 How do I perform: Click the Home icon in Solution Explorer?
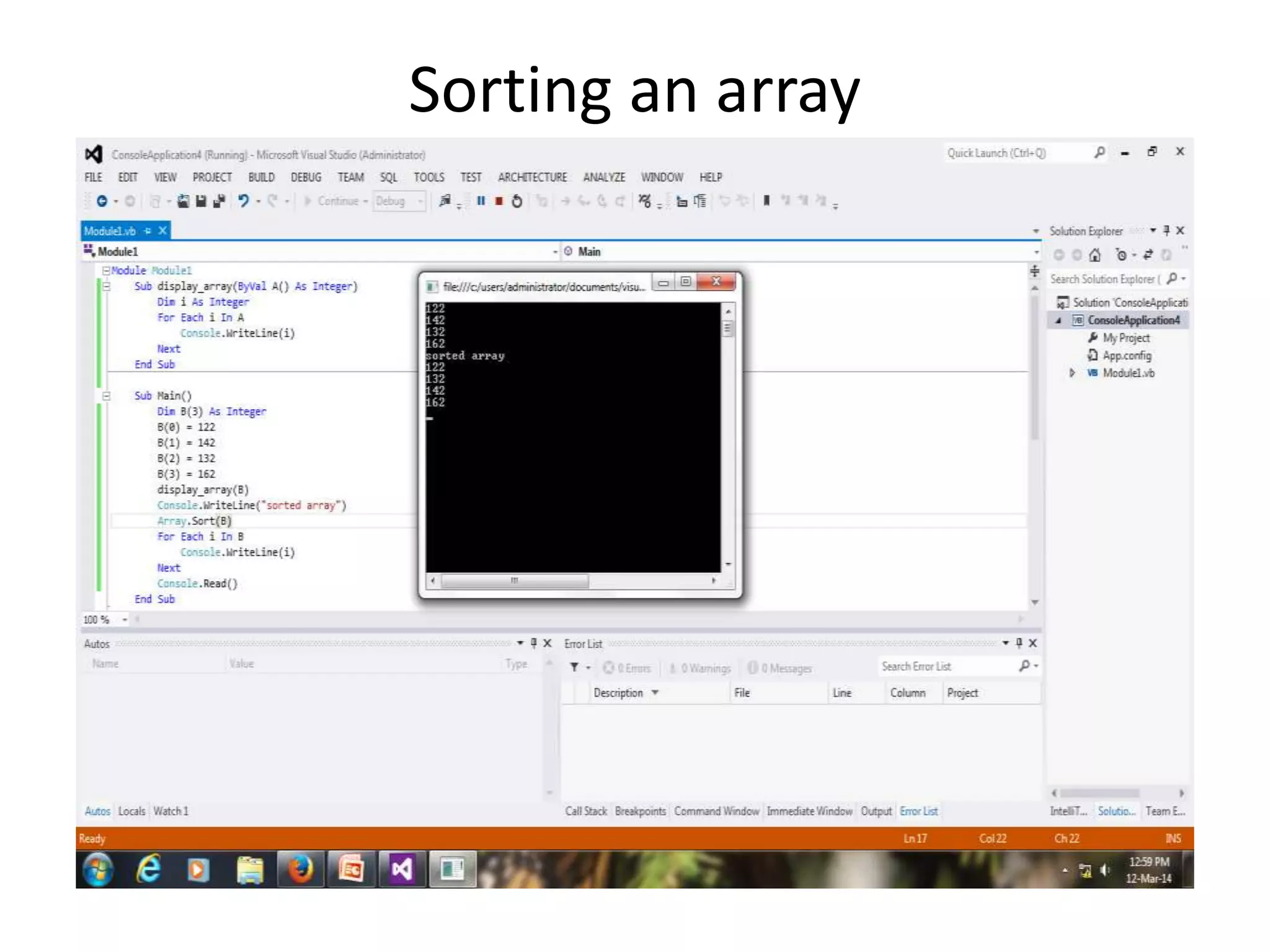(x=1095, y=255)
